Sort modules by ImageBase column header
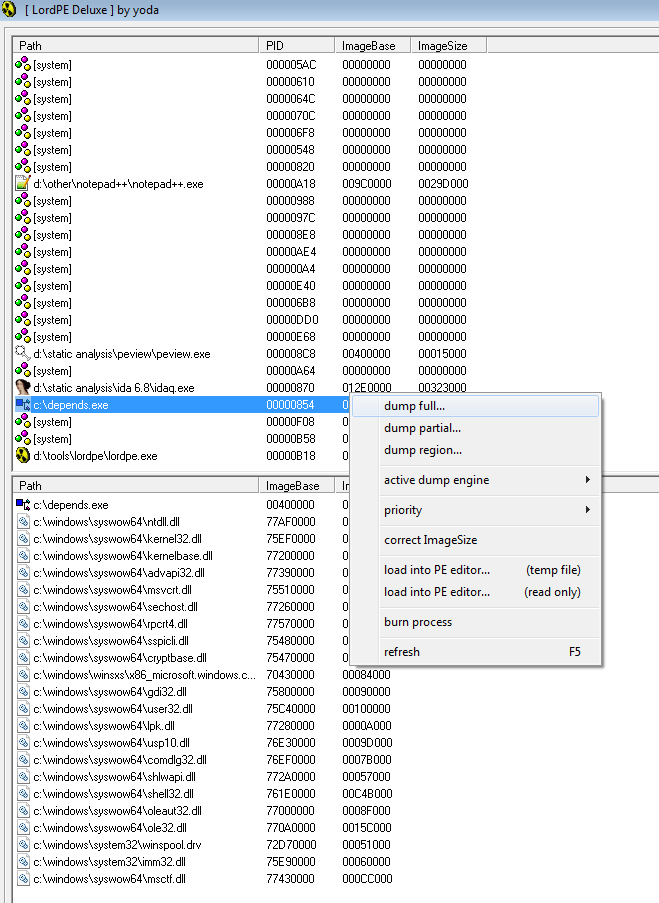The height and width of the screenshot is (903, 659). [297, 485]
